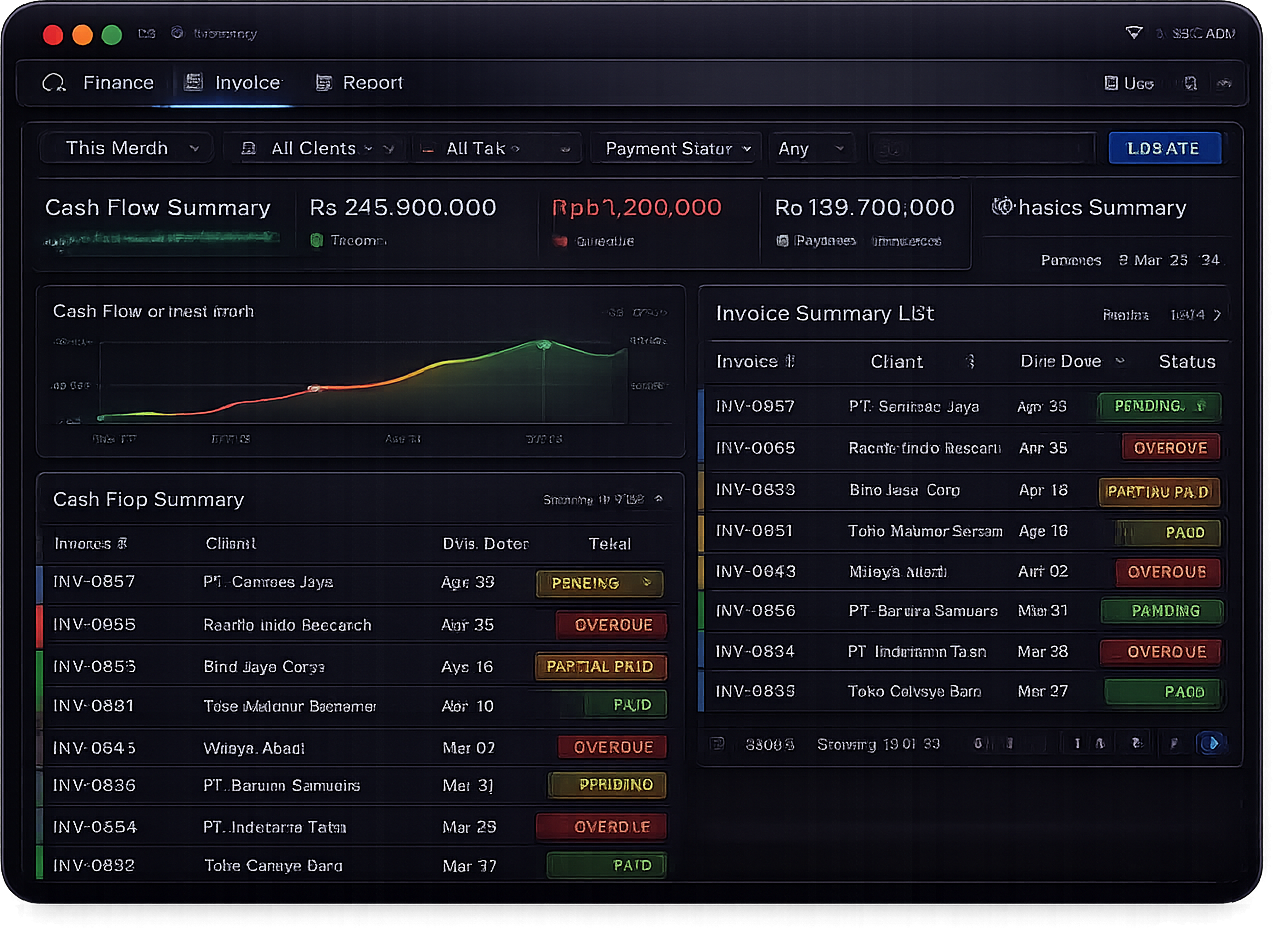Go to the next page of invoices

click(x=1211, y=743)
